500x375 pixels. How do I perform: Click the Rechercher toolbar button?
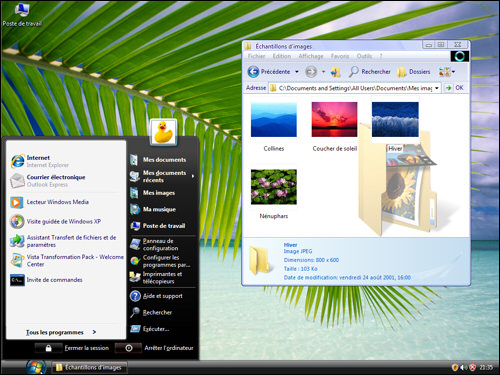tap(369, 72)
